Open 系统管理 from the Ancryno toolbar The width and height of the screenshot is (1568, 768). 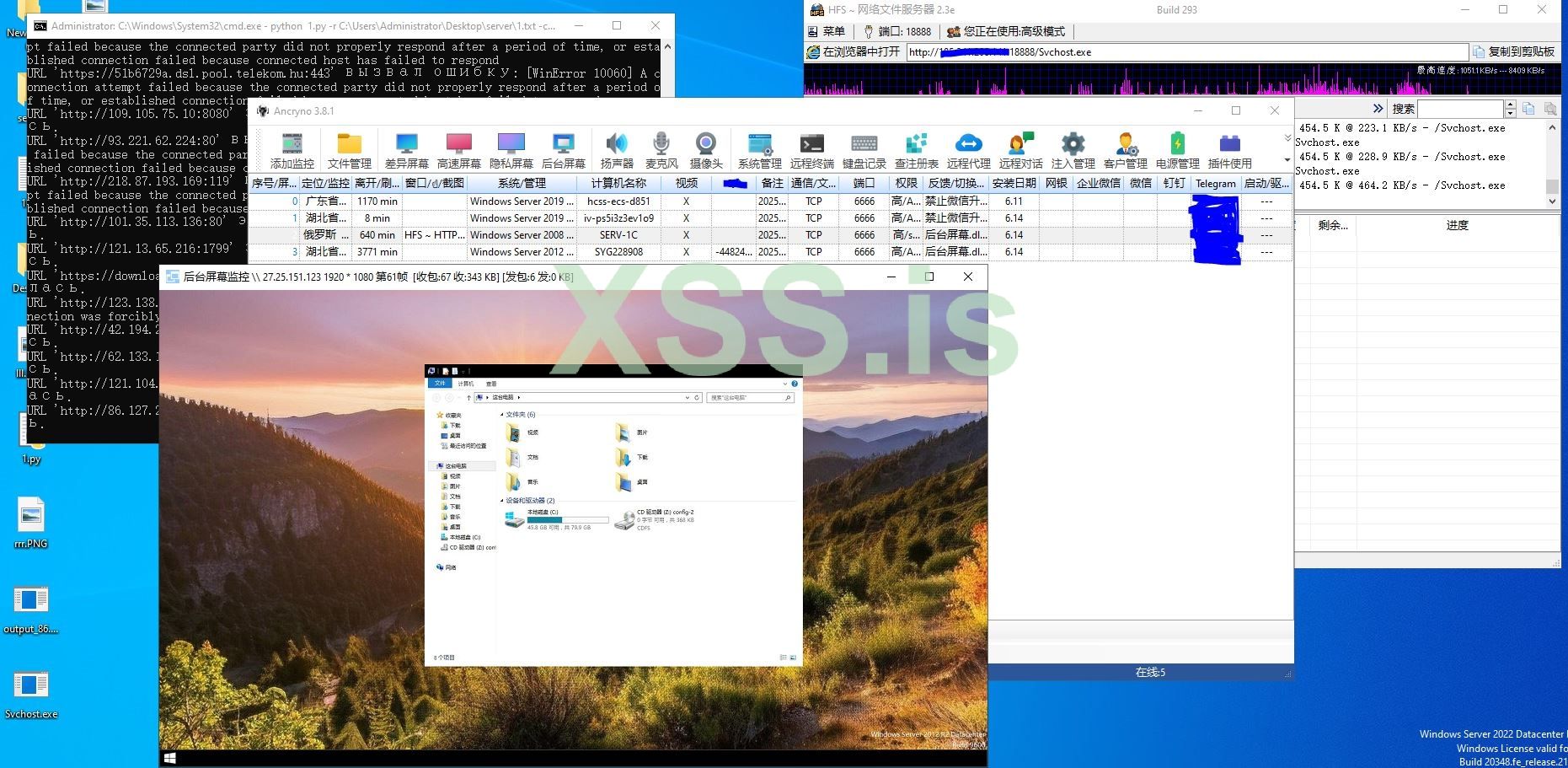[760, 150]
